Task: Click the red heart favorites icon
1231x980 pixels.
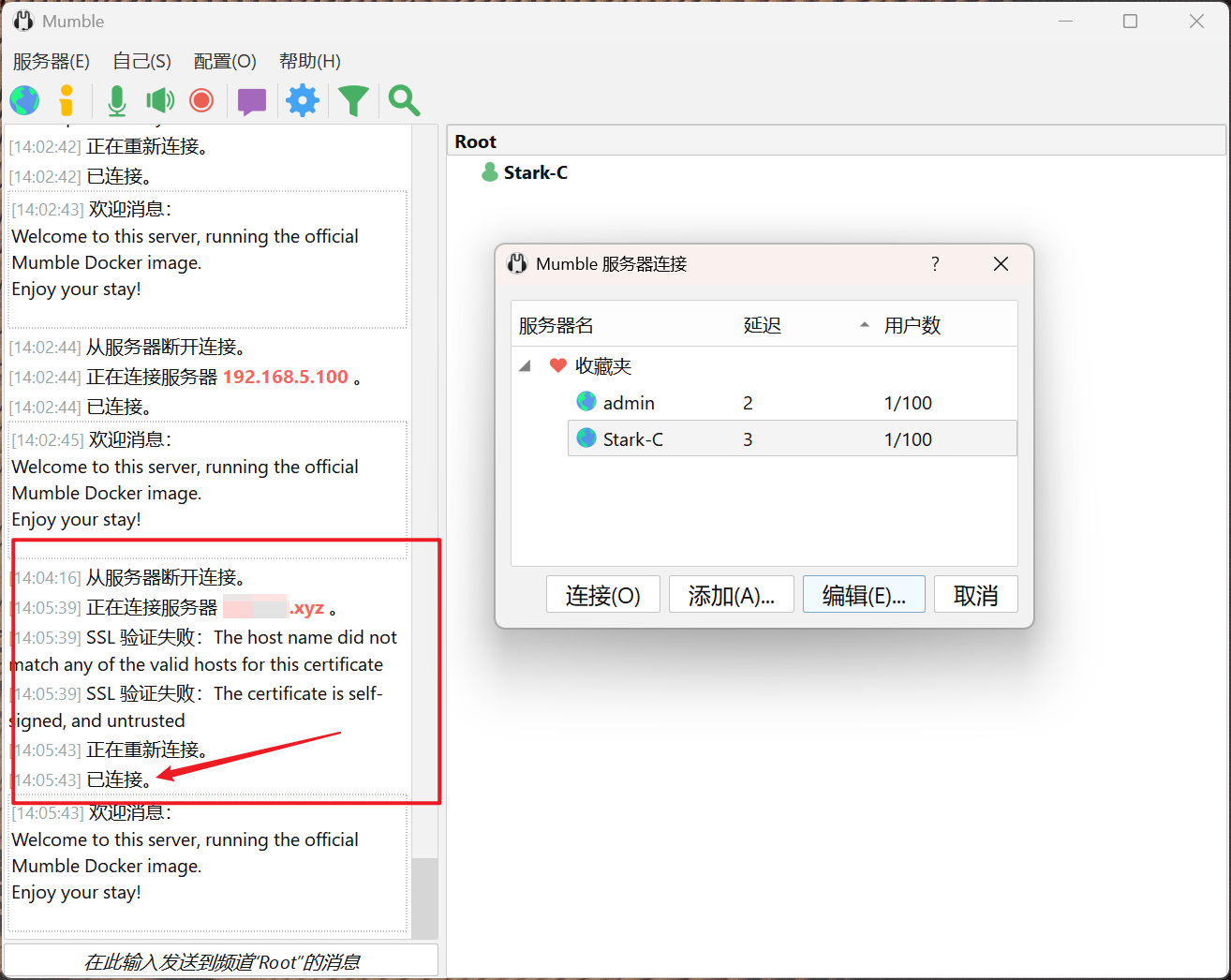Action: [x=557, y=365]
